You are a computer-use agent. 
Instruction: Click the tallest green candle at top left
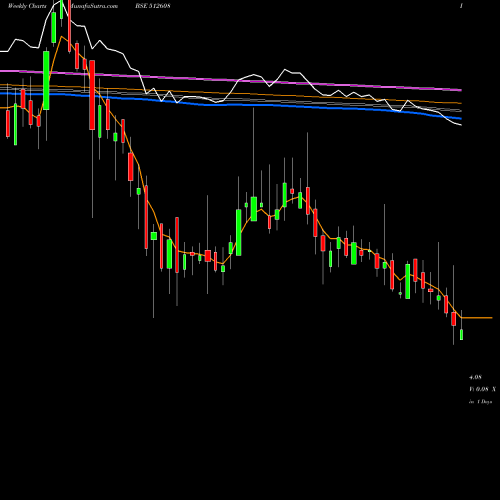point(46,80)
